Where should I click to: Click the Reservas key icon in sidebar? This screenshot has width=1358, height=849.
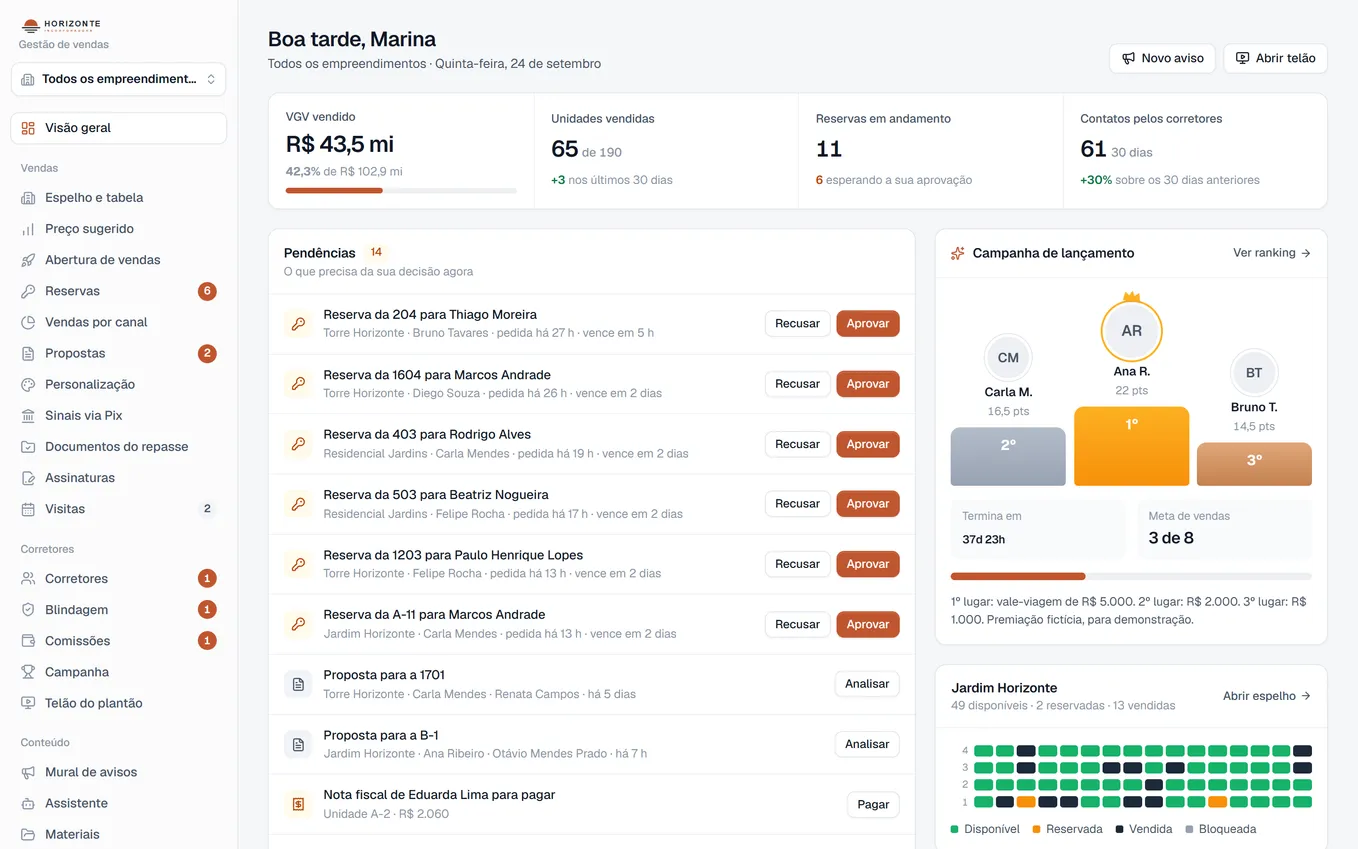click(28, 291)
